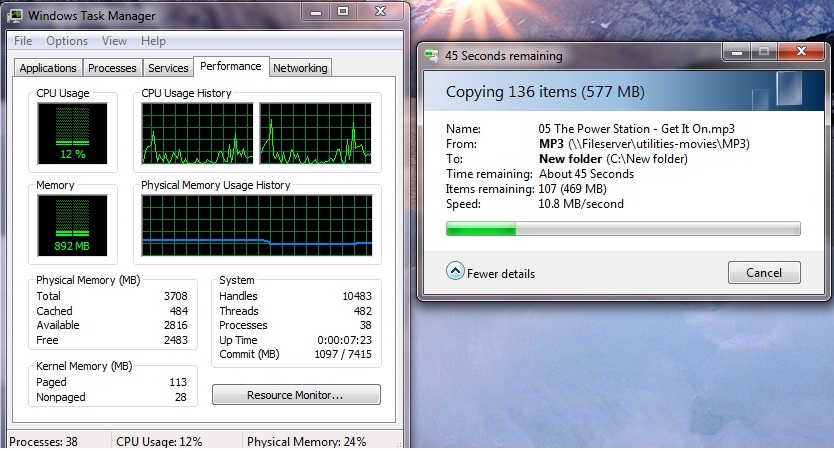Viewport: 834px width, 451px height.
Task: Click the status bar CPU Usage: 12% entry
Action: [159, 442]
